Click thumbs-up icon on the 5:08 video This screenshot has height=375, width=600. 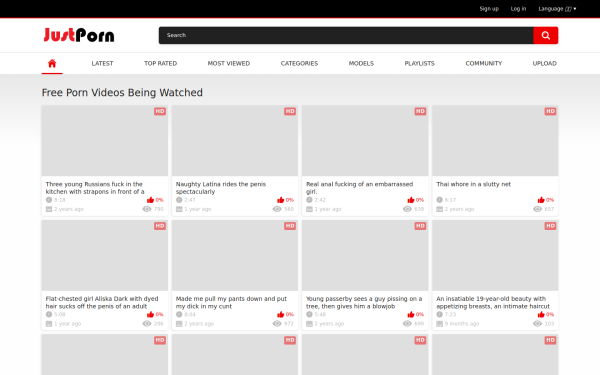point(150,314)
